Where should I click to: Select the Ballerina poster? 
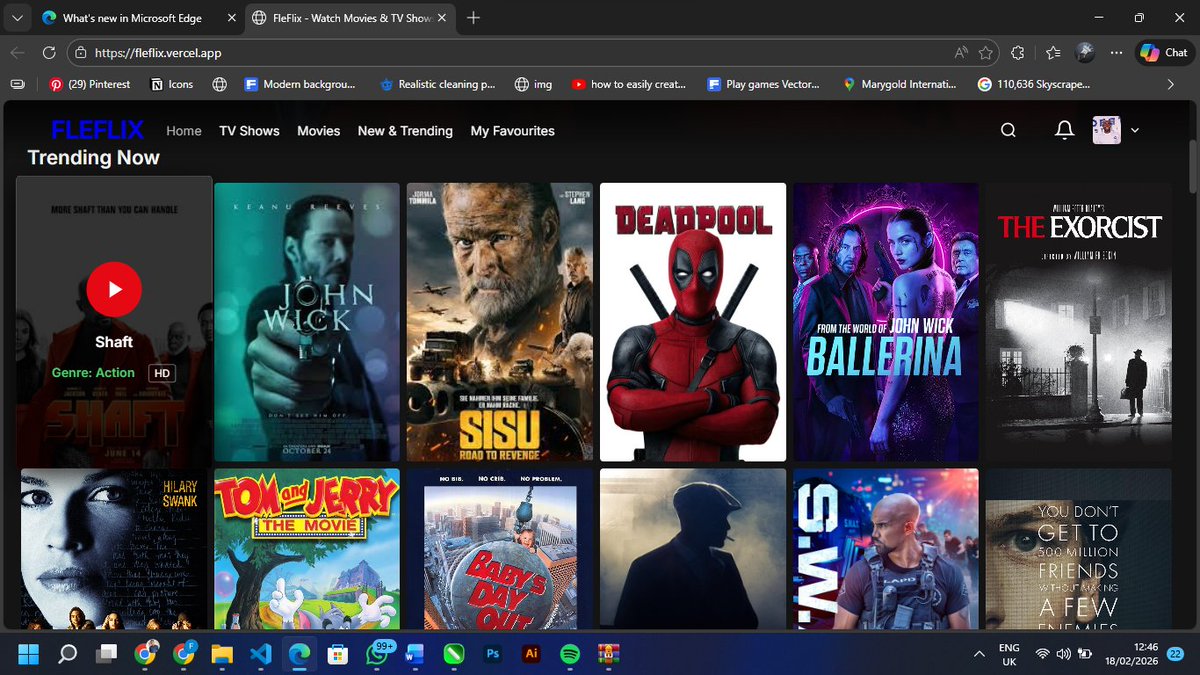coord(886,322)
